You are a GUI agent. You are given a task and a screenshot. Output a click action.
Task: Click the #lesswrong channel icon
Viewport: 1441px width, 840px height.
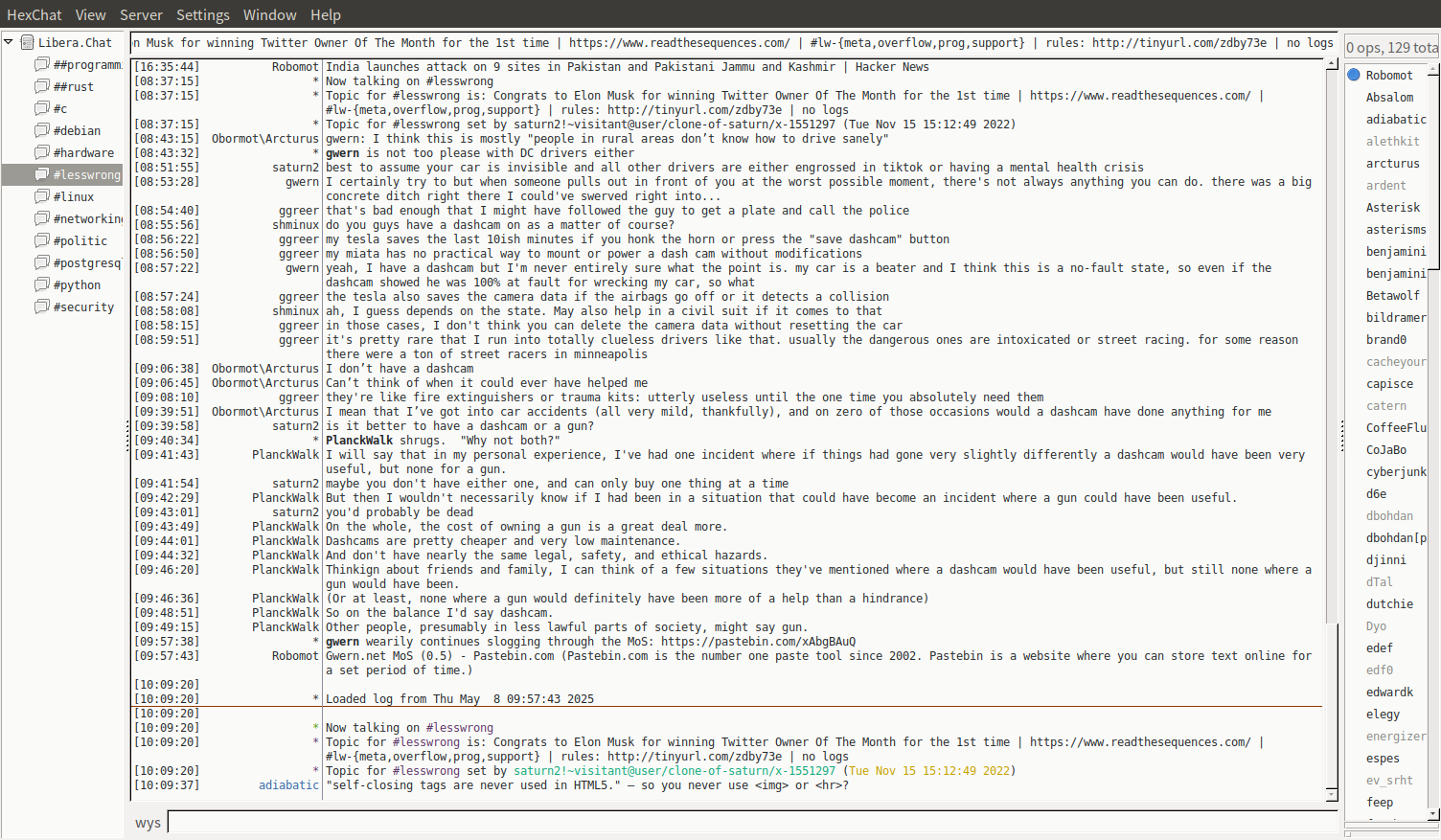tap(42, 174)
